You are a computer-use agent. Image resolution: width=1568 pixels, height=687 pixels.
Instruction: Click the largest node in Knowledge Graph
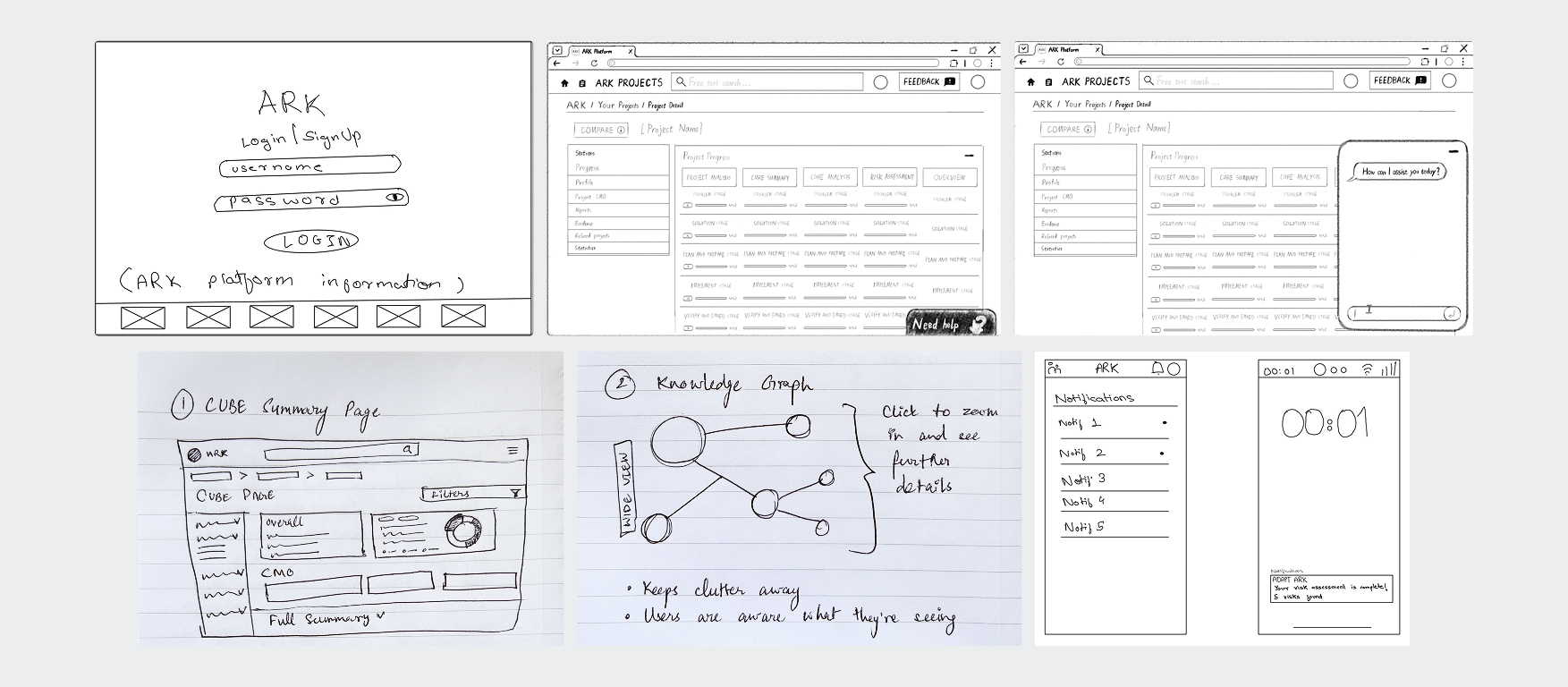(679, 442)
